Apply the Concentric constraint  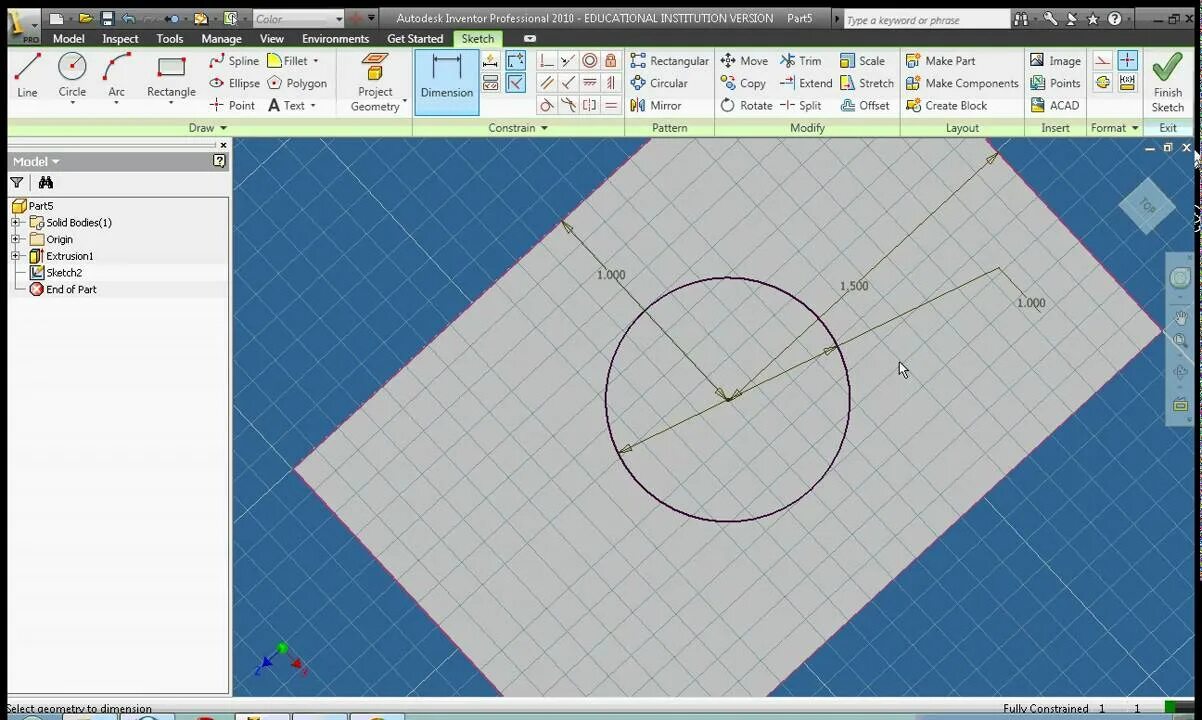coord(590,61)
